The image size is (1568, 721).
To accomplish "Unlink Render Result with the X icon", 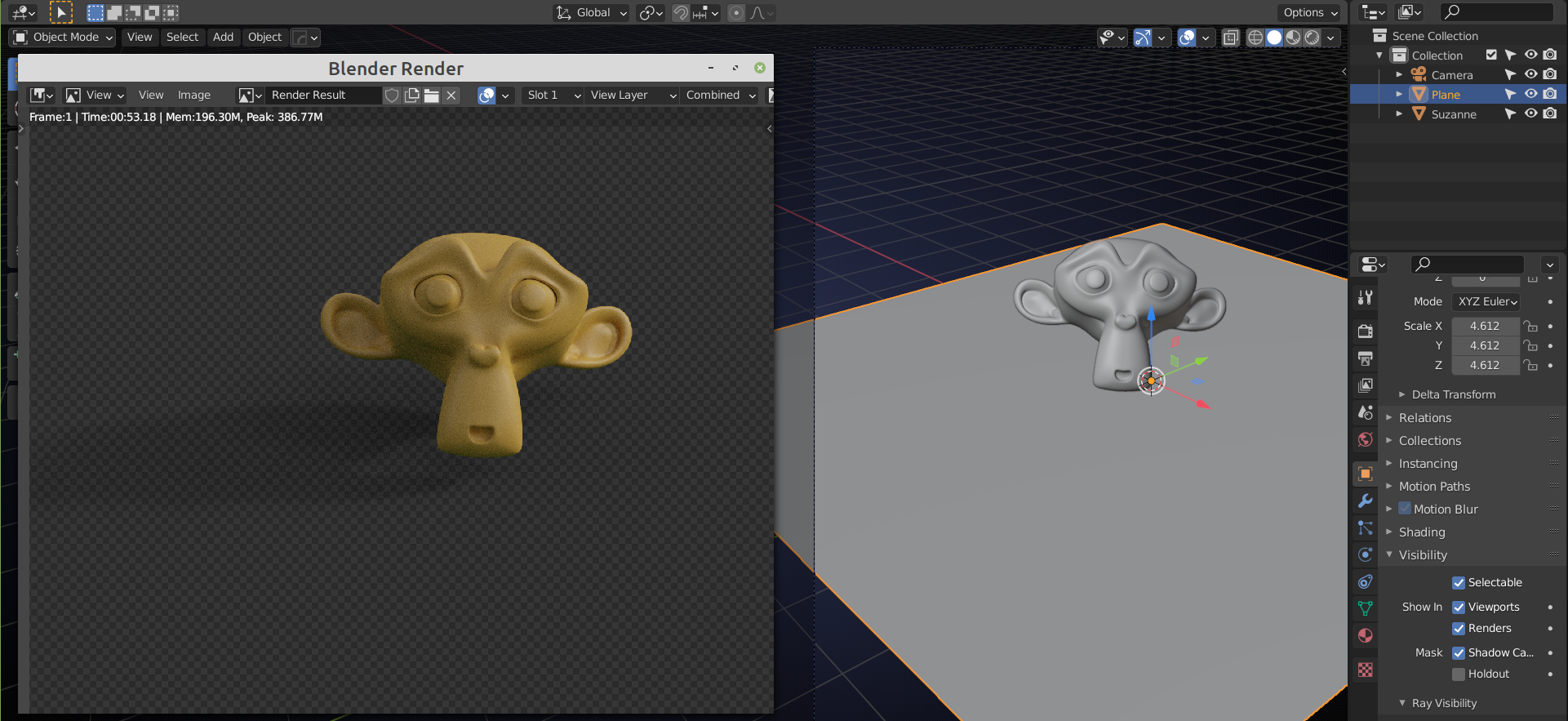I will [451, 96].
